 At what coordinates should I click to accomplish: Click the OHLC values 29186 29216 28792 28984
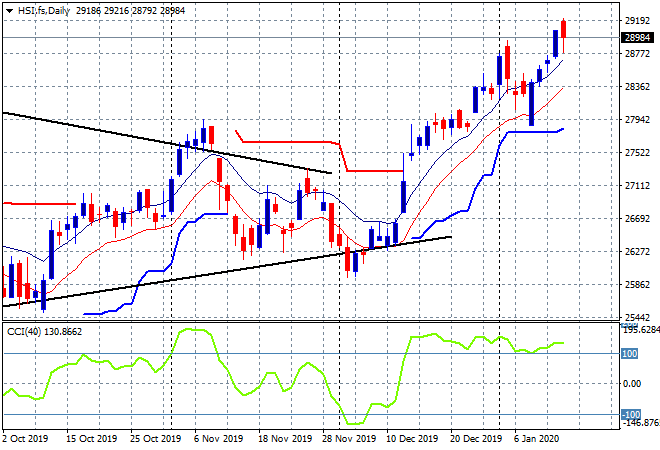[130, 11]
